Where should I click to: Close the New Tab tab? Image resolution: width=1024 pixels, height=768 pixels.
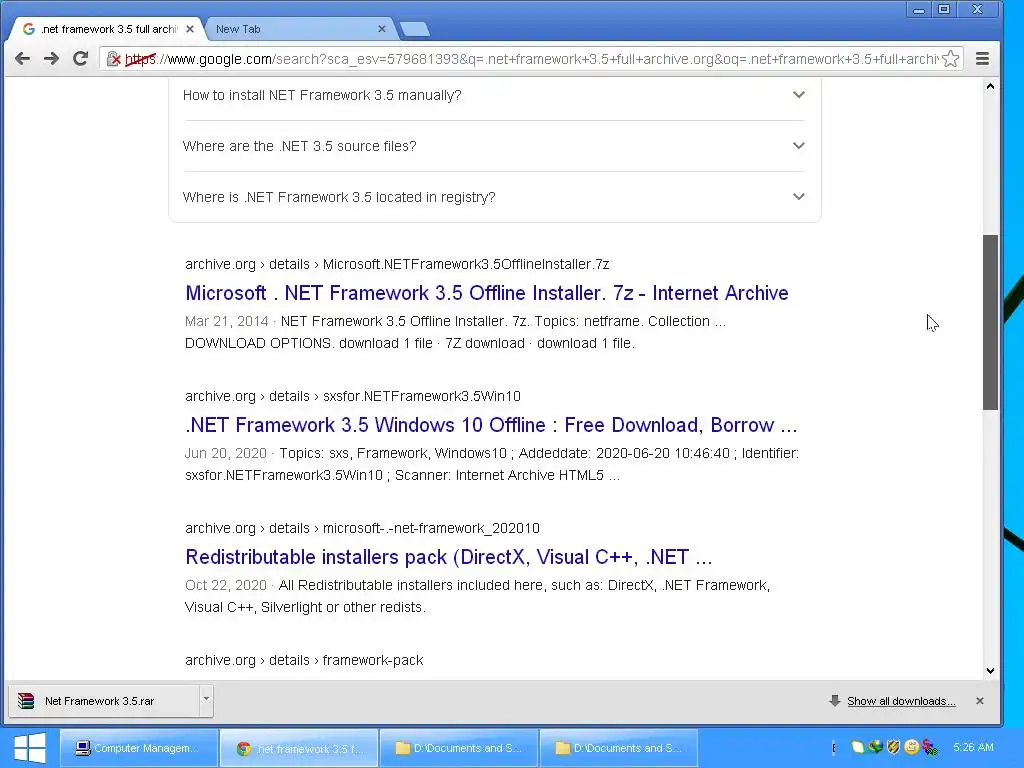pos(382,29)
